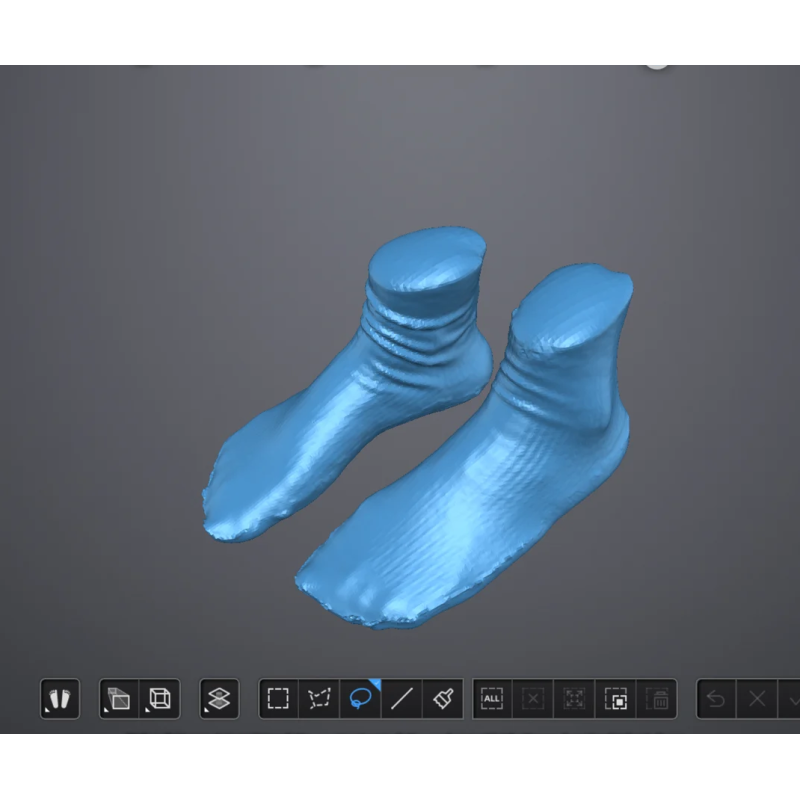
Task: Select the perspective view cube icon
Action: coord(119,698)
